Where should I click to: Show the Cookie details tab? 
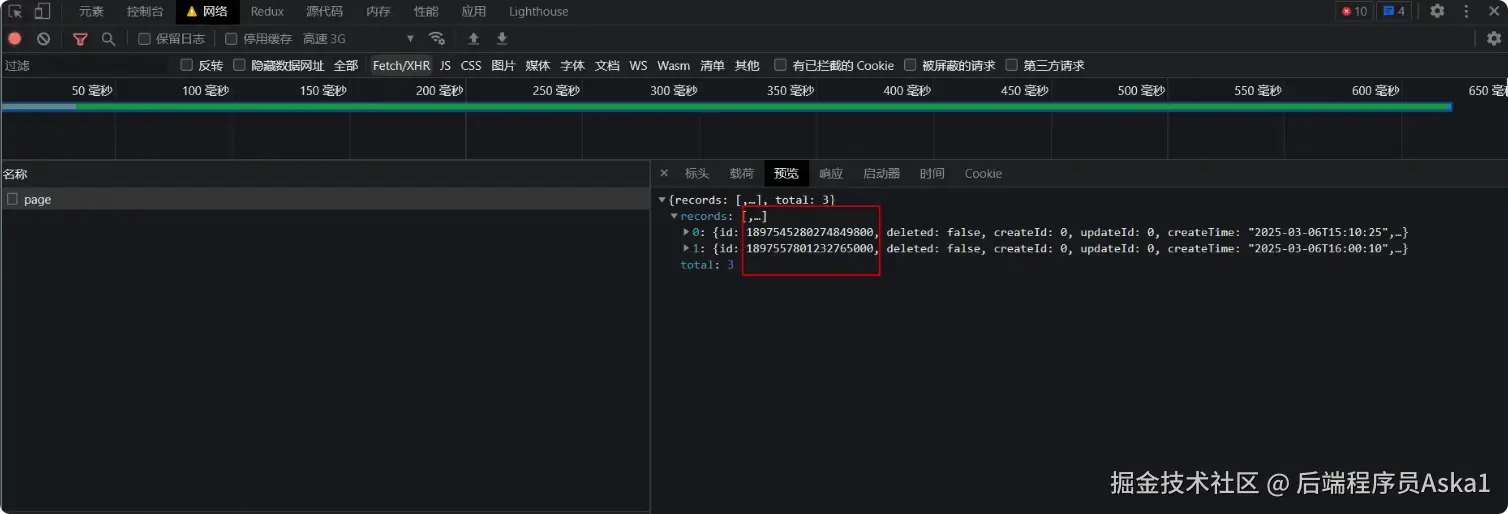click(x=983, y=173)
